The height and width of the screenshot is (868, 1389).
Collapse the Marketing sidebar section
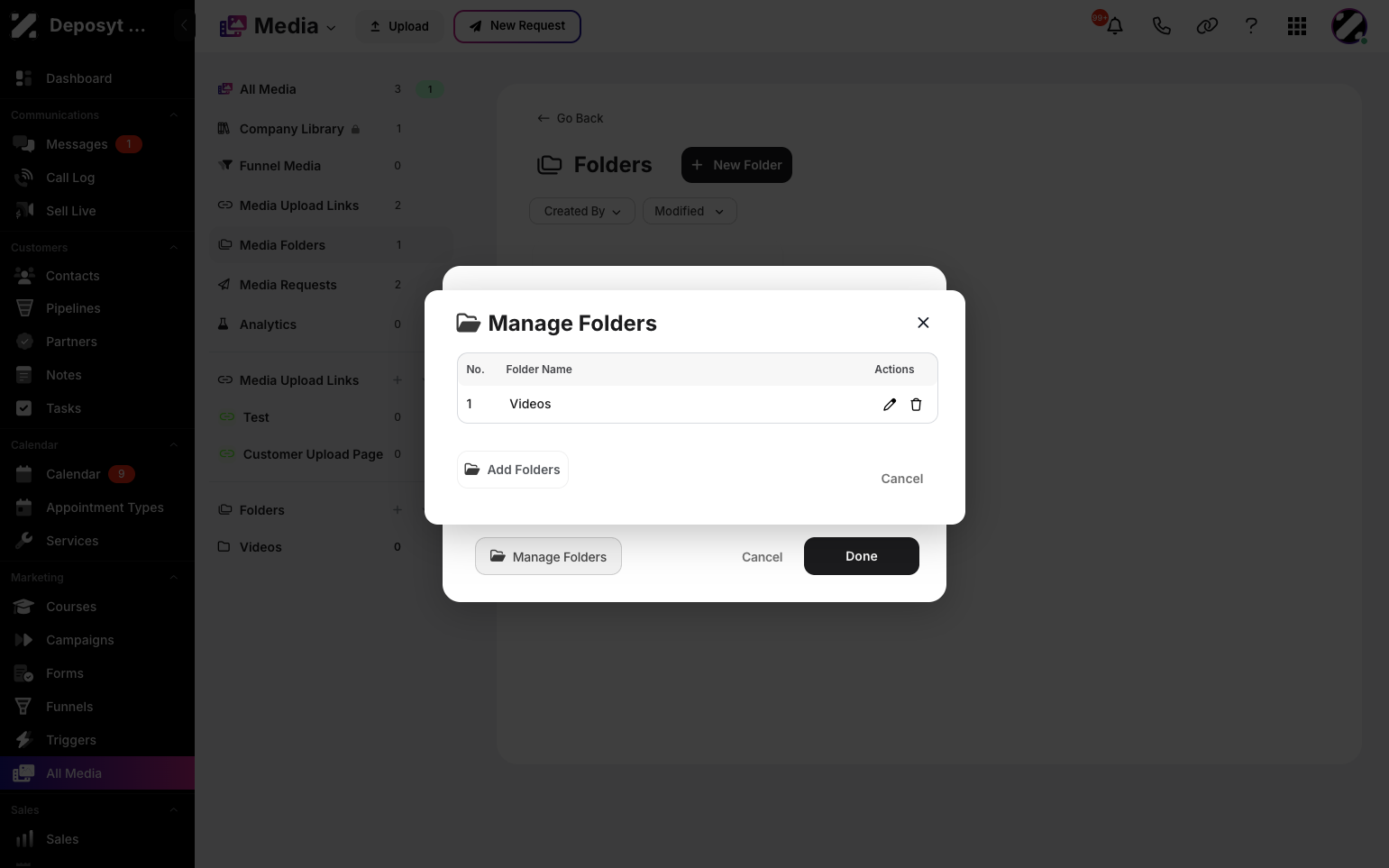tap(173, 578)
